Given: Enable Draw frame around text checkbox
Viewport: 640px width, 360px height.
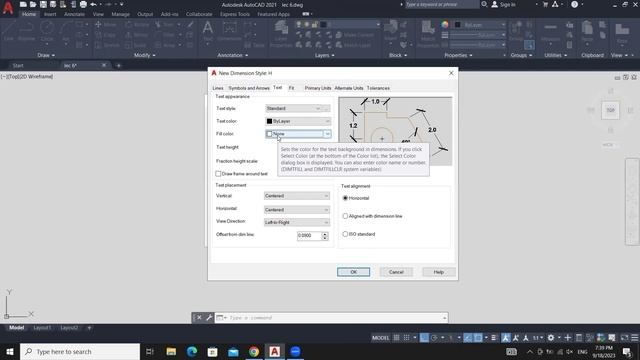Looking at the screenshot, I should (218, 174).
